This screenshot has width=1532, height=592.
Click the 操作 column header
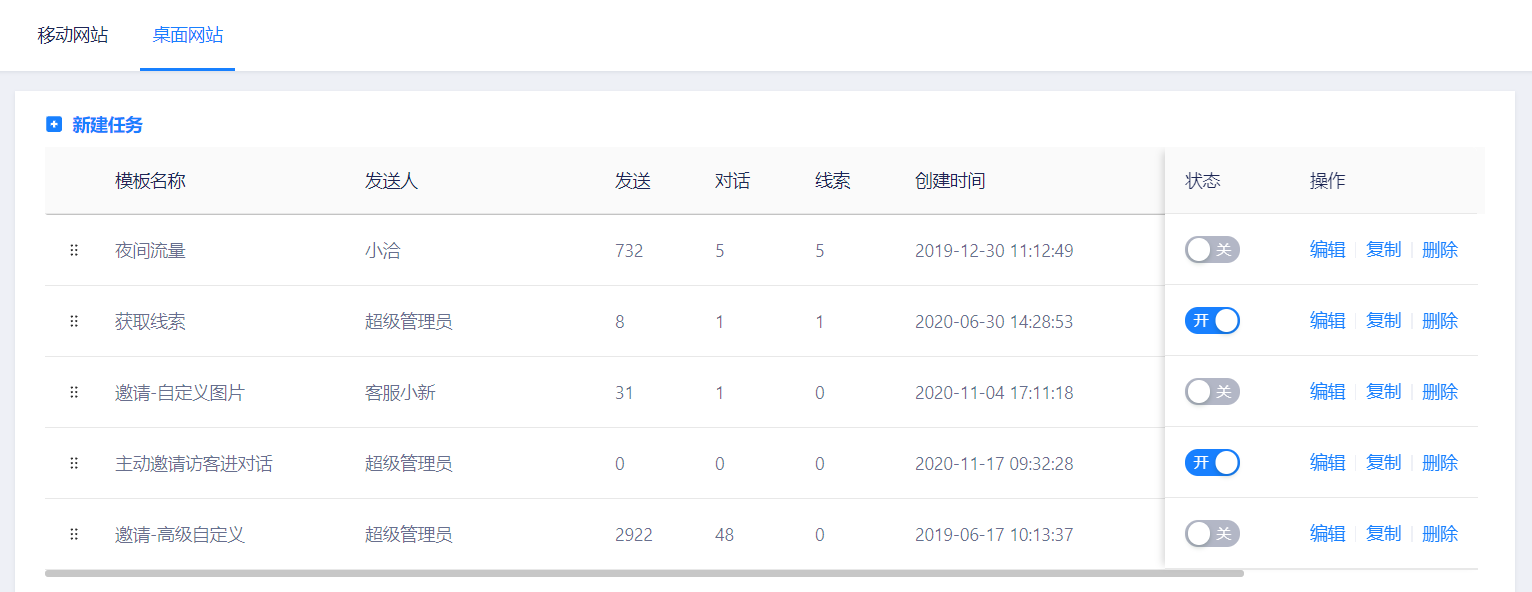pyautogui.click(x=1328, y=181)
